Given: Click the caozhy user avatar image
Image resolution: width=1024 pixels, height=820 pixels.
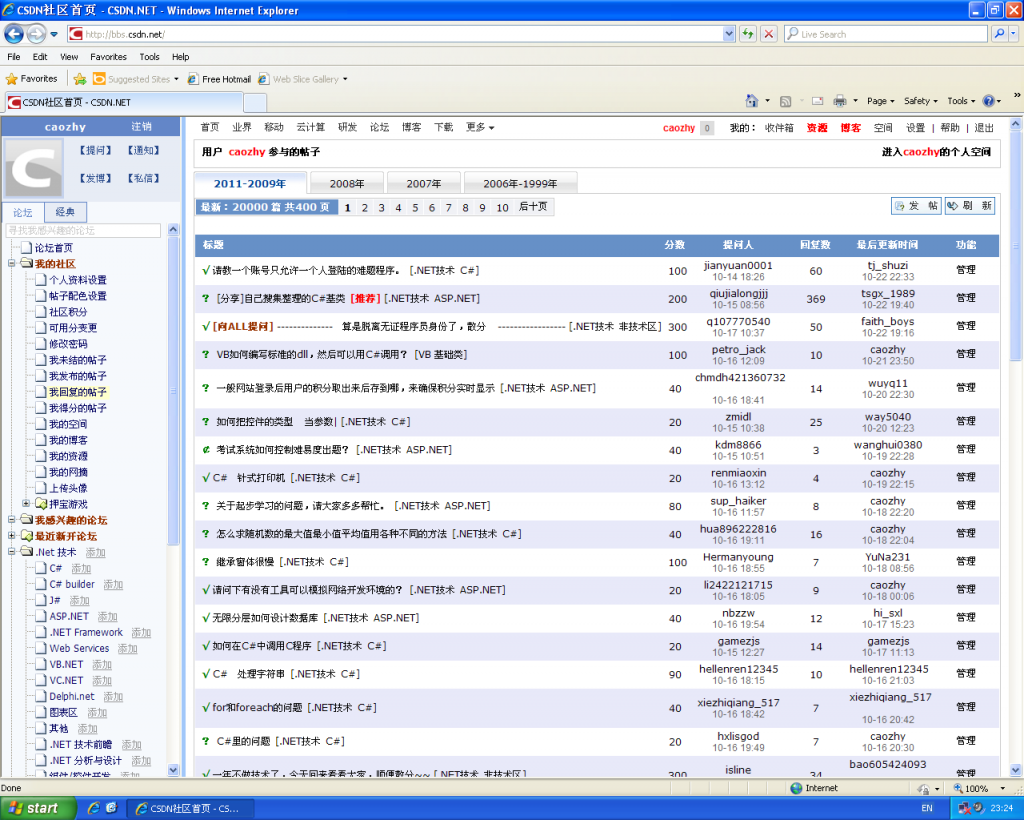Looking at the screenshot, I should 34,169.
